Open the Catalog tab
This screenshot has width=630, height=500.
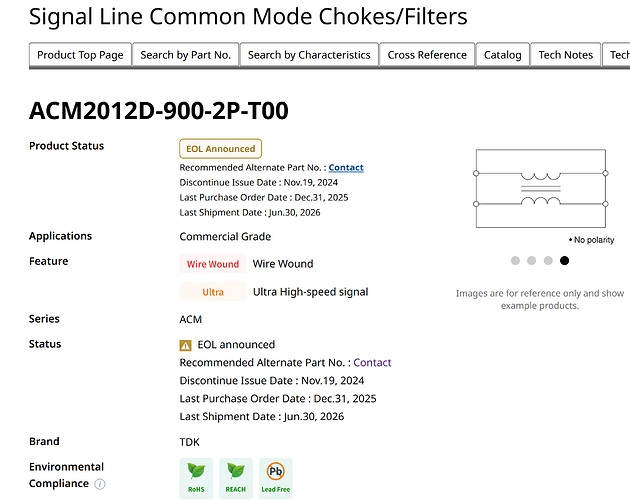503,55
